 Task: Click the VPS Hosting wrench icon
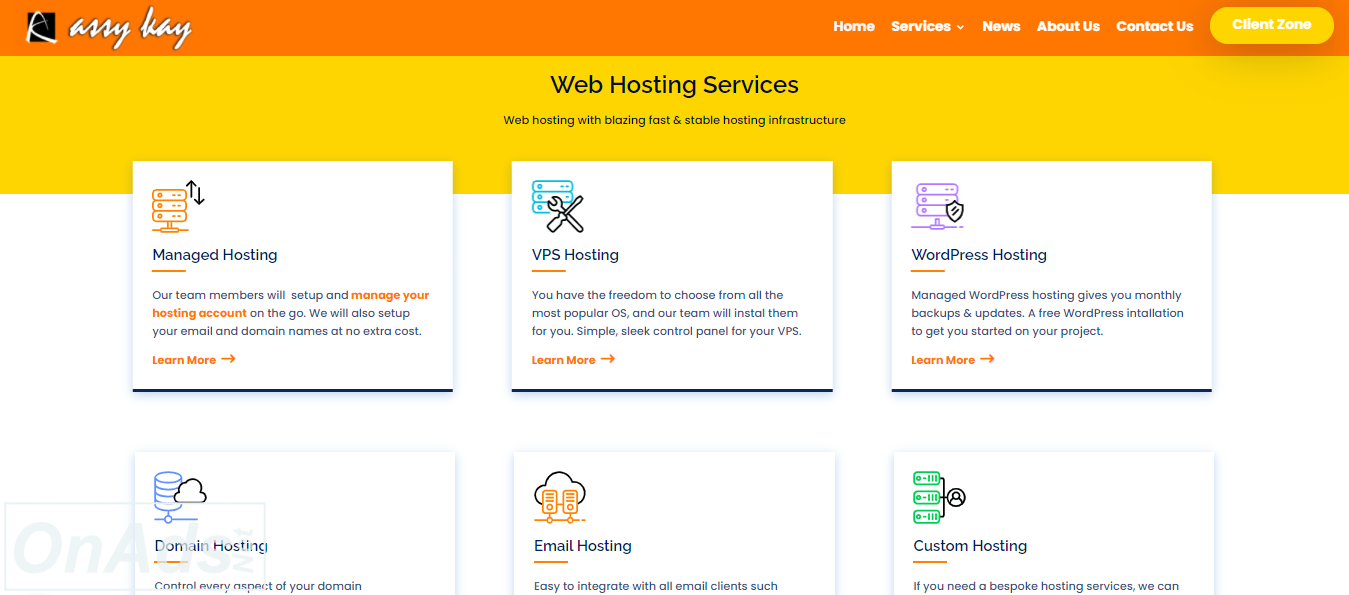(x=557, y=206)
